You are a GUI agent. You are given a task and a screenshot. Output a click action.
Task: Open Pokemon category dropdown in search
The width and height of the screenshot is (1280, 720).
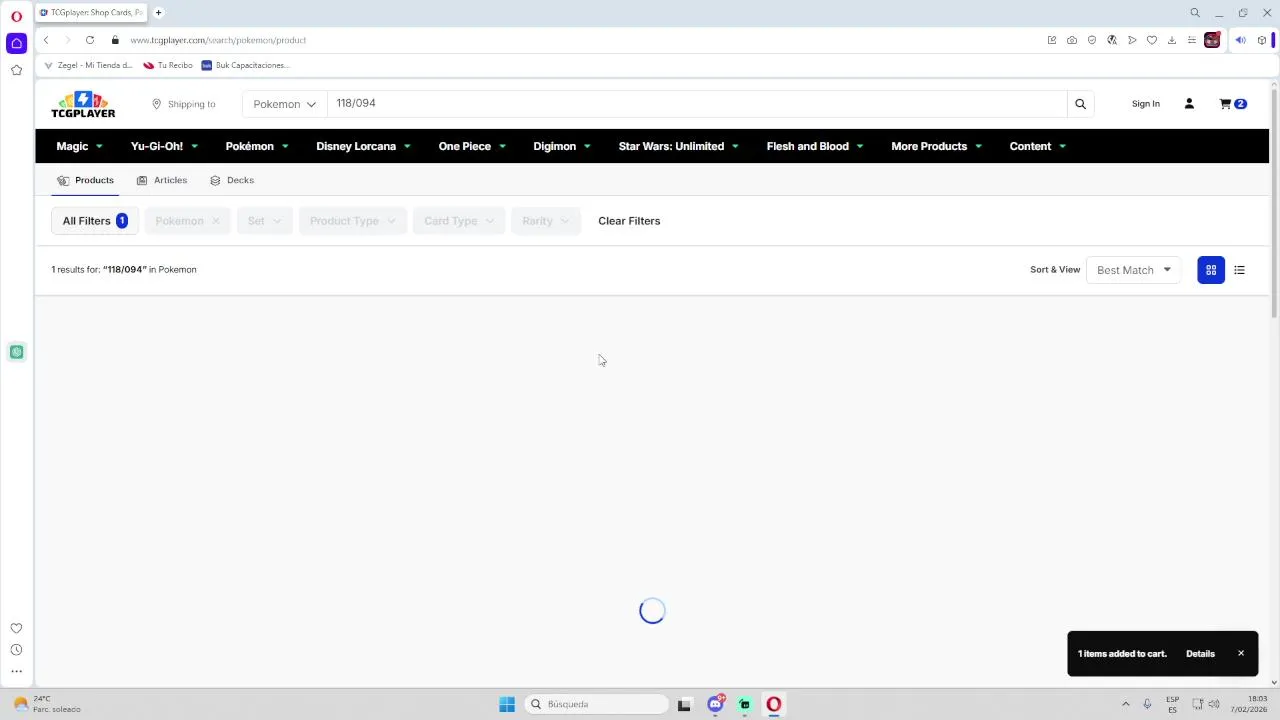click(284, 104)
